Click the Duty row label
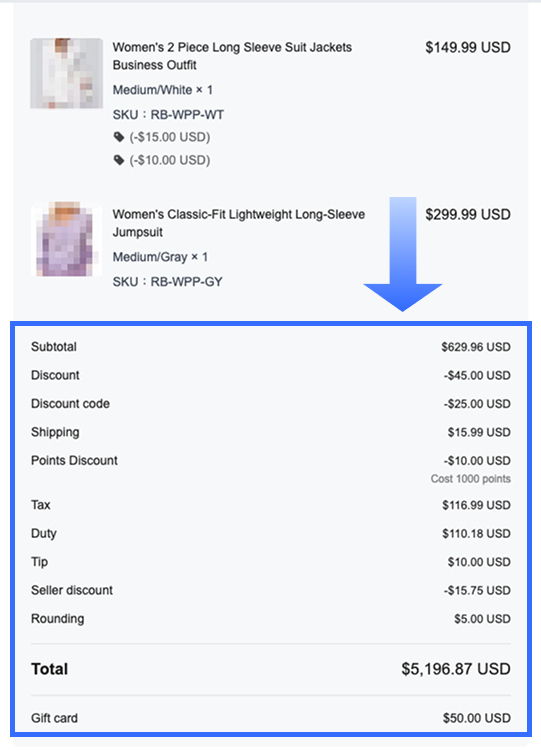Image resolution: width=541 pixels, height=750 pixels. [44, 533]
